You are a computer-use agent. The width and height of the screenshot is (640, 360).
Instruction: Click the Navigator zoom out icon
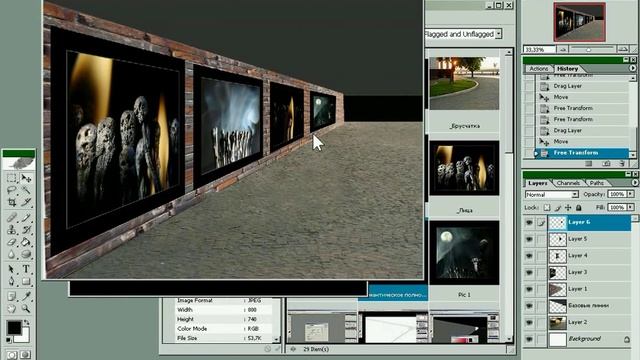(x=563, y=49)
